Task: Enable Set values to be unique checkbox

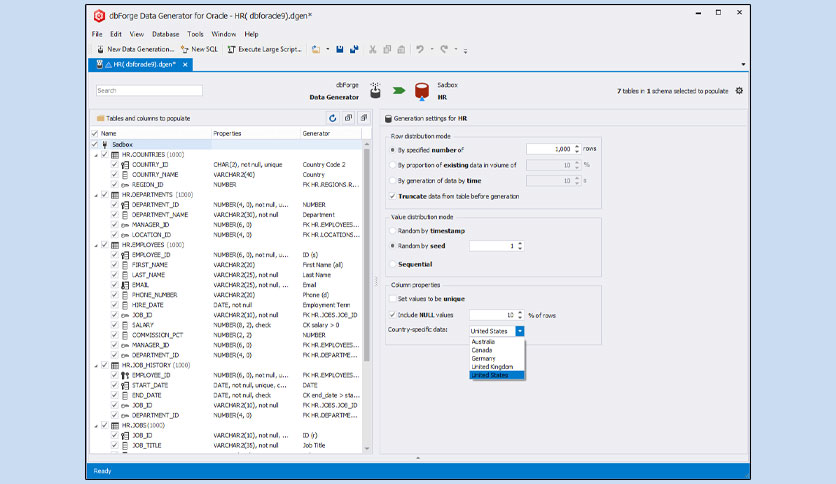Action: pos(392,299)
